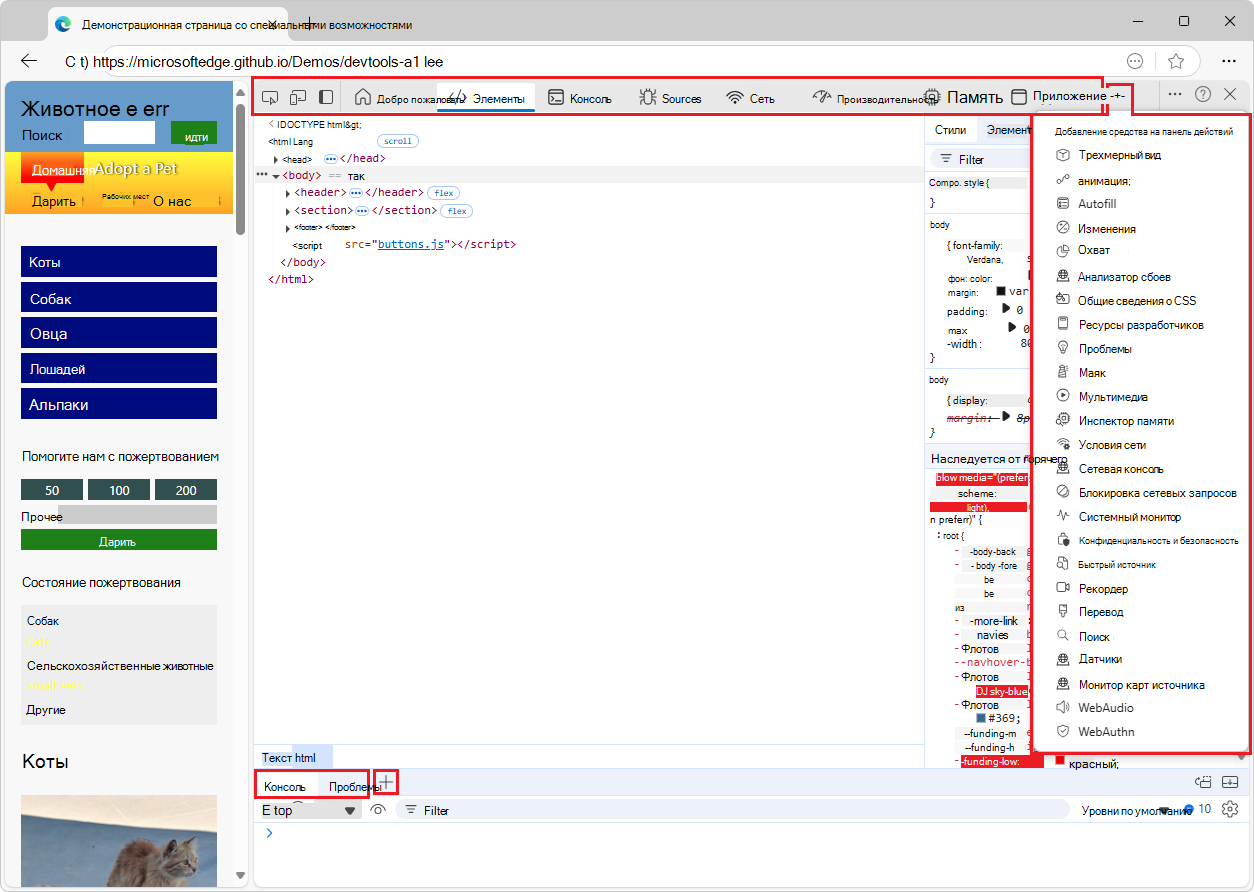
Task: Click the green Дарить donation button
Action: tap(118, 541)
